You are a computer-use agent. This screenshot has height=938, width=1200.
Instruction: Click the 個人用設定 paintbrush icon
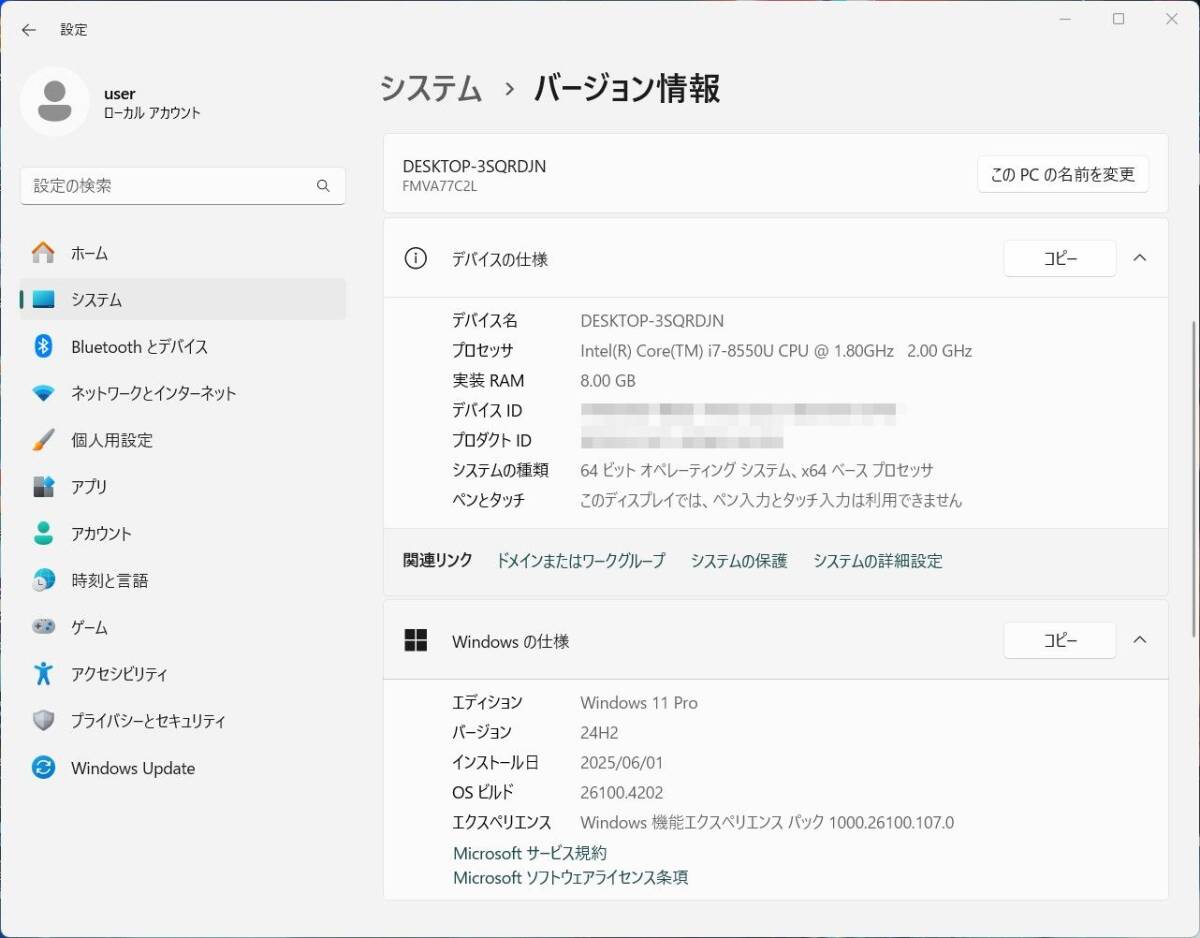click(43, 440)
